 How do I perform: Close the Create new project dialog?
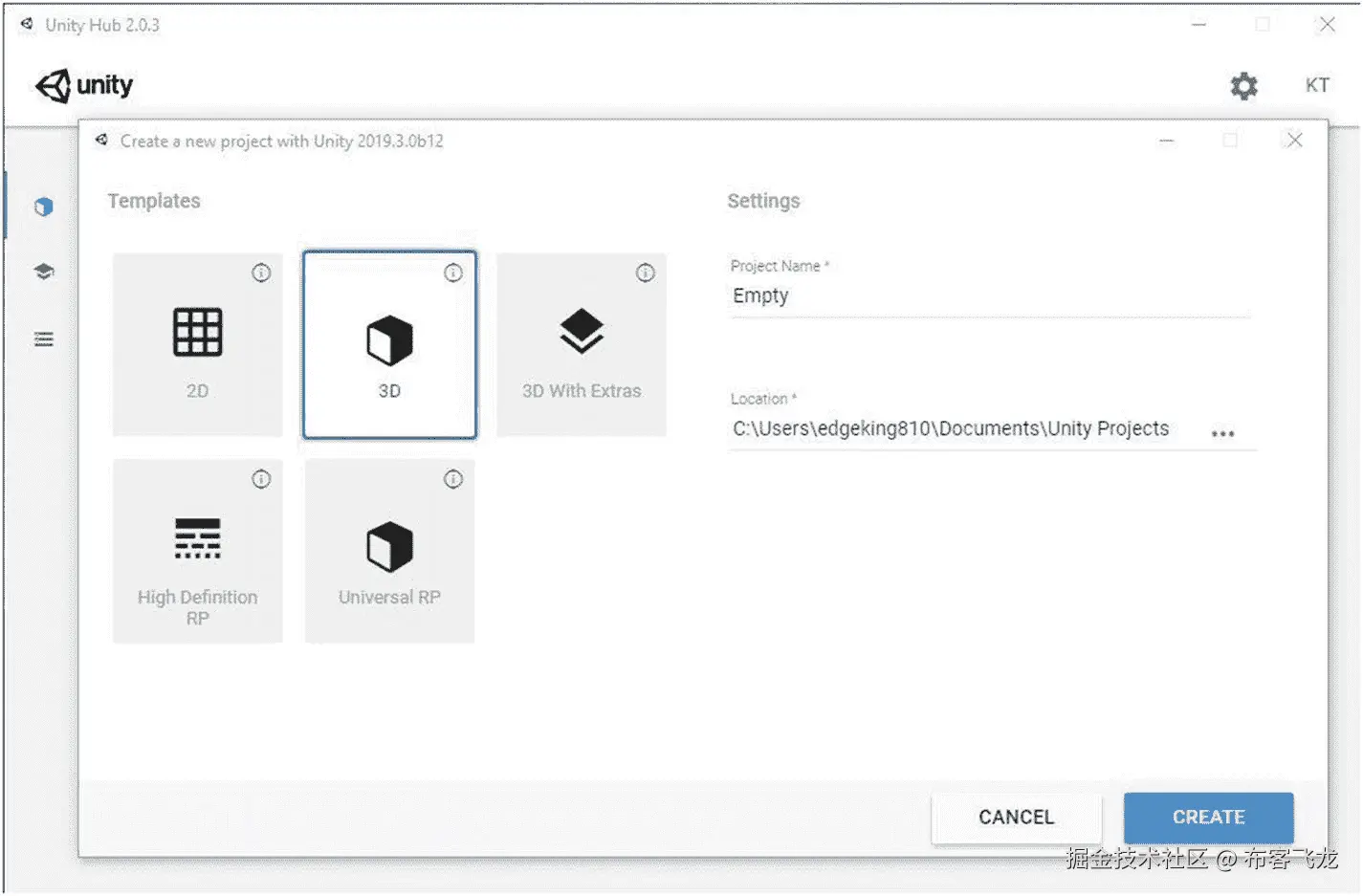pyautogui.click(x=1294, y=141)
